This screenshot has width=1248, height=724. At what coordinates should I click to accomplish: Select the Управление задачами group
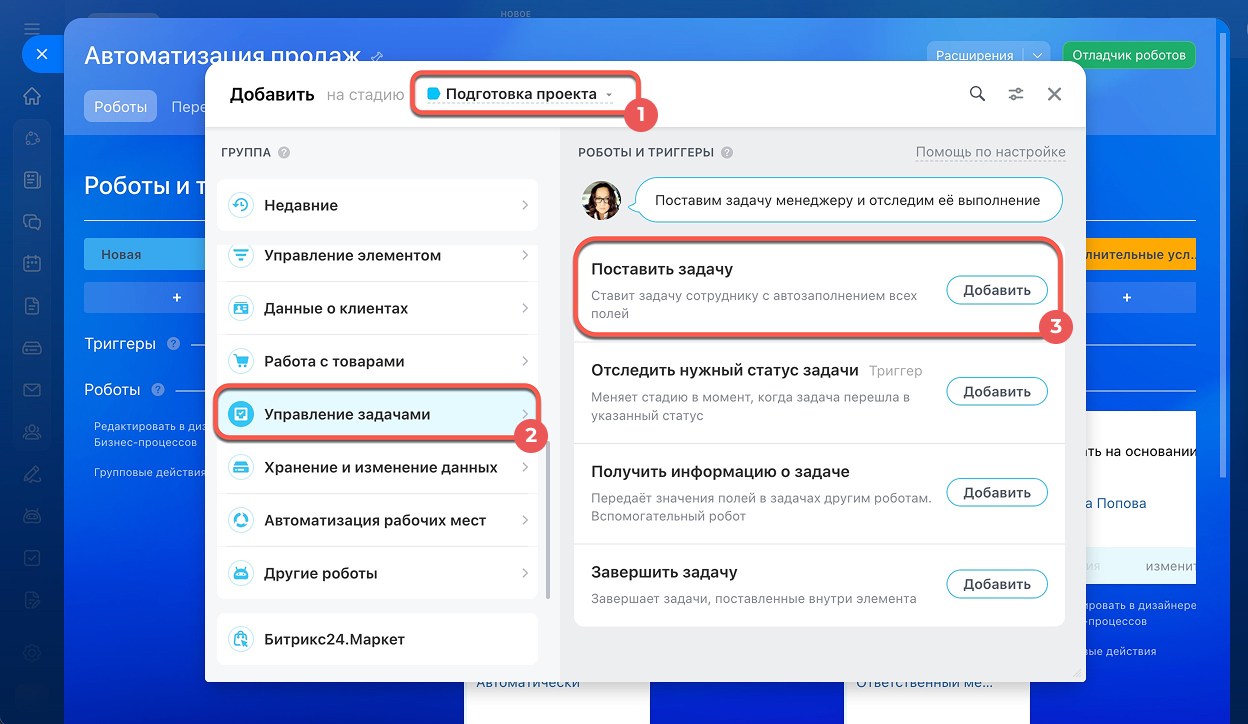coord(377,414)
